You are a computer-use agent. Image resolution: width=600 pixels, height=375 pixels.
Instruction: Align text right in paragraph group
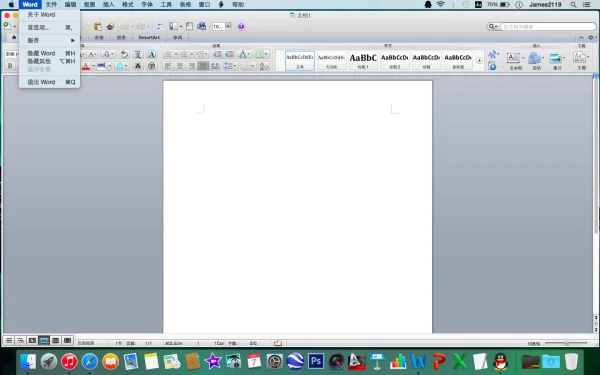pyautogui.click(x=191, y=66)
